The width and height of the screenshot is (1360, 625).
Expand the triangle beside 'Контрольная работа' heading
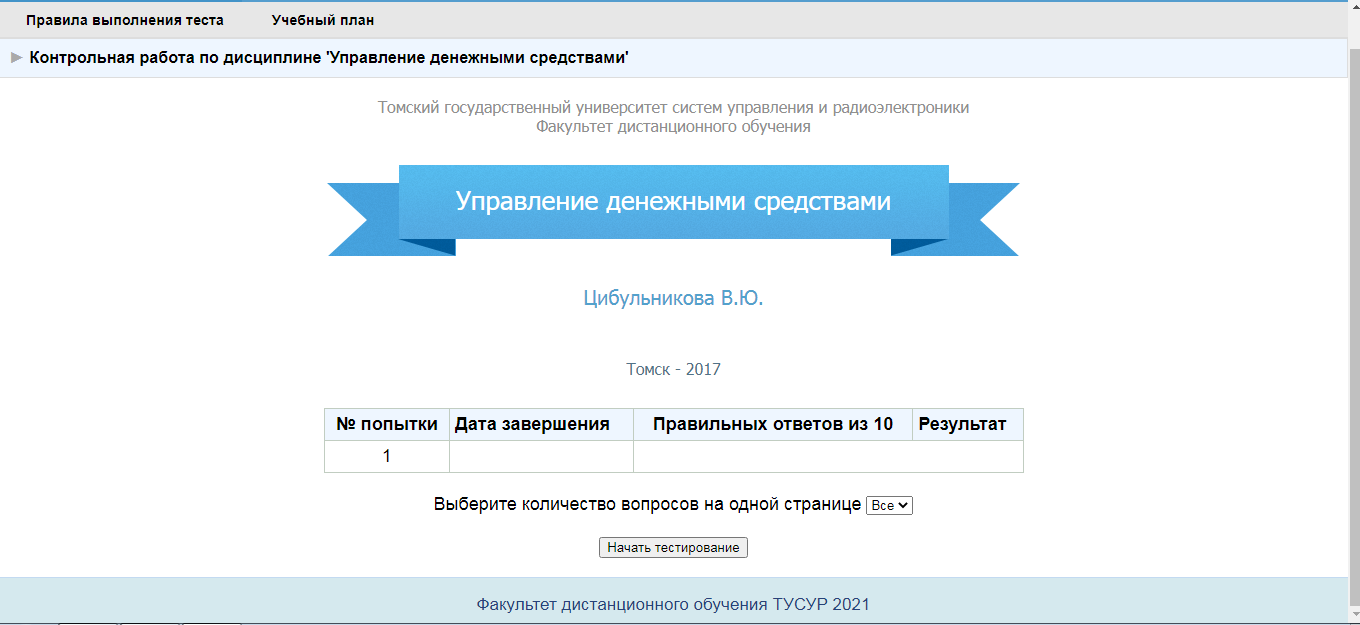[16, 58]
